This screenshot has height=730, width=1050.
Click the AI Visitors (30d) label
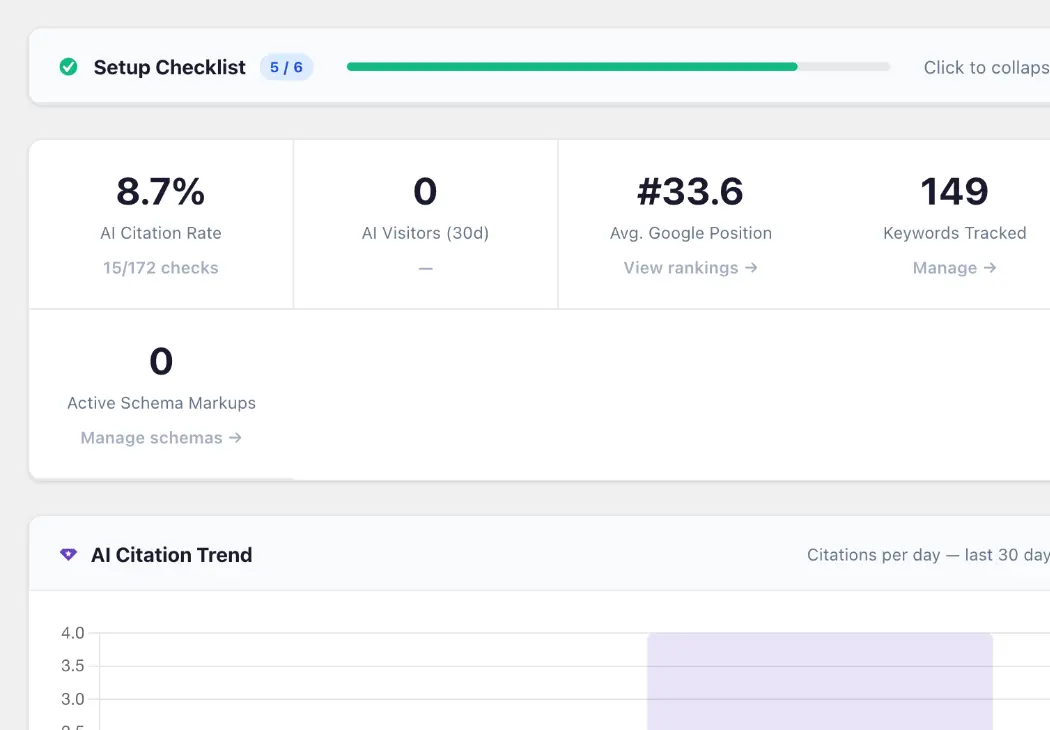(425, 233)
